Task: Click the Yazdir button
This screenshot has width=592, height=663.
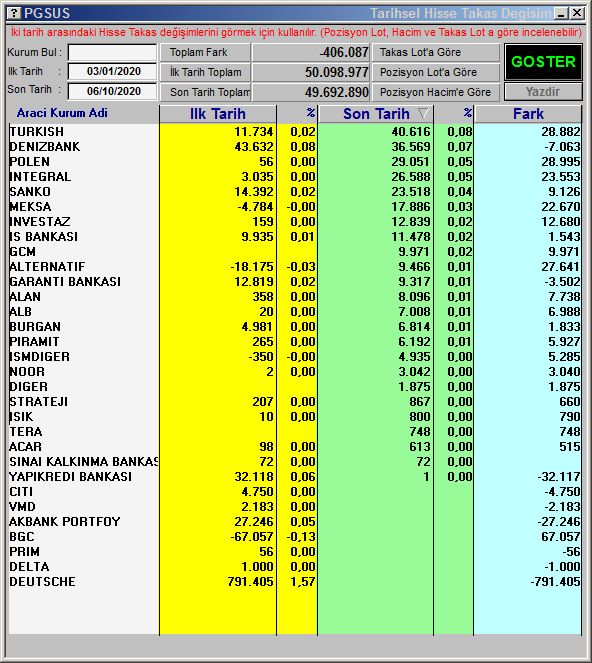Action: coord(543,92)
